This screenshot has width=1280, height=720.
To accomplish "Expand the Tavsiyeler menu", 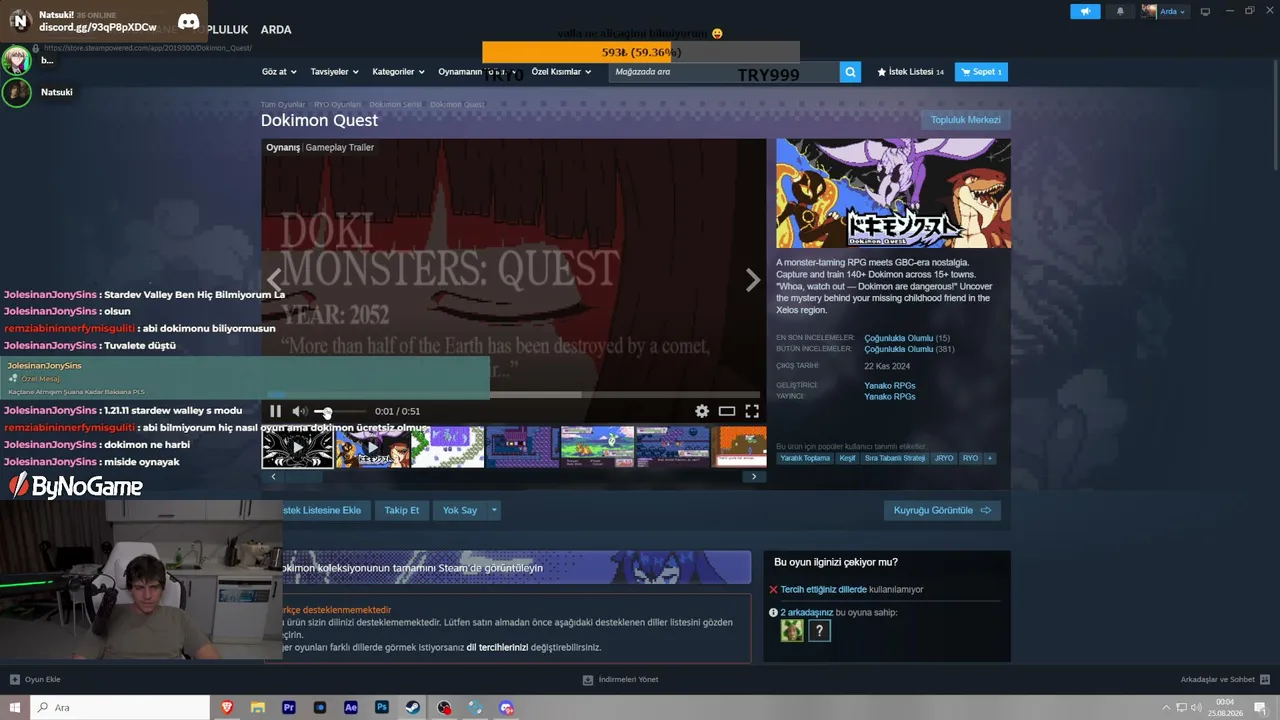I will click(335, 72).
